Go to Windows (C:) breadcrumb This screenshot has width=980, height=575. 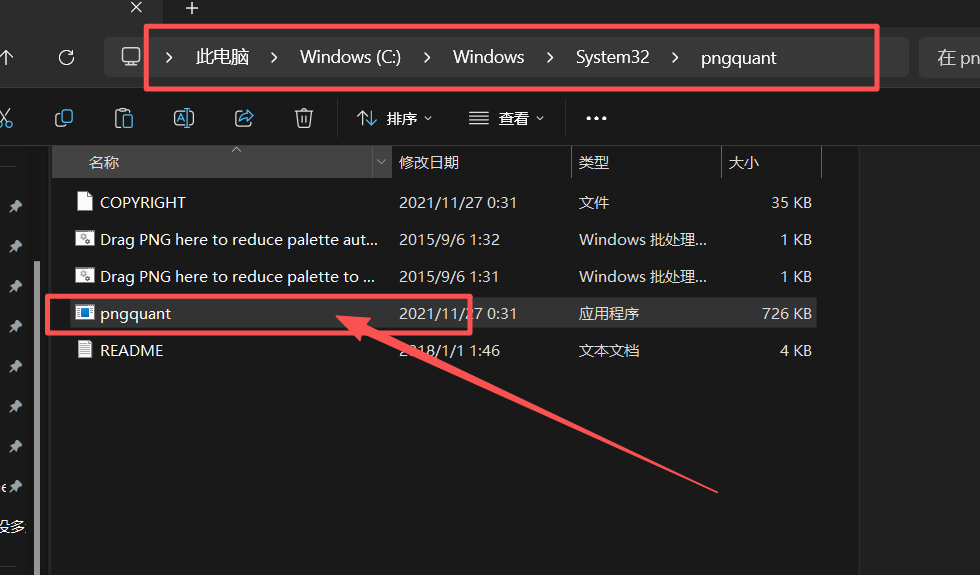[x=350, y=58]
